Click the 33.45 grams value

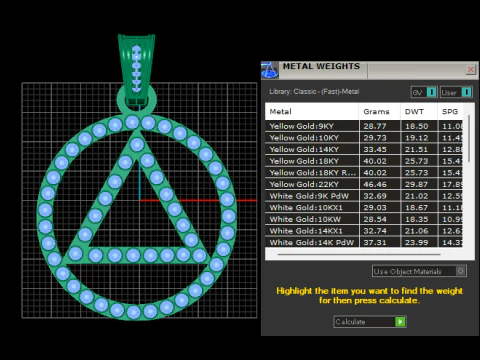375,149
